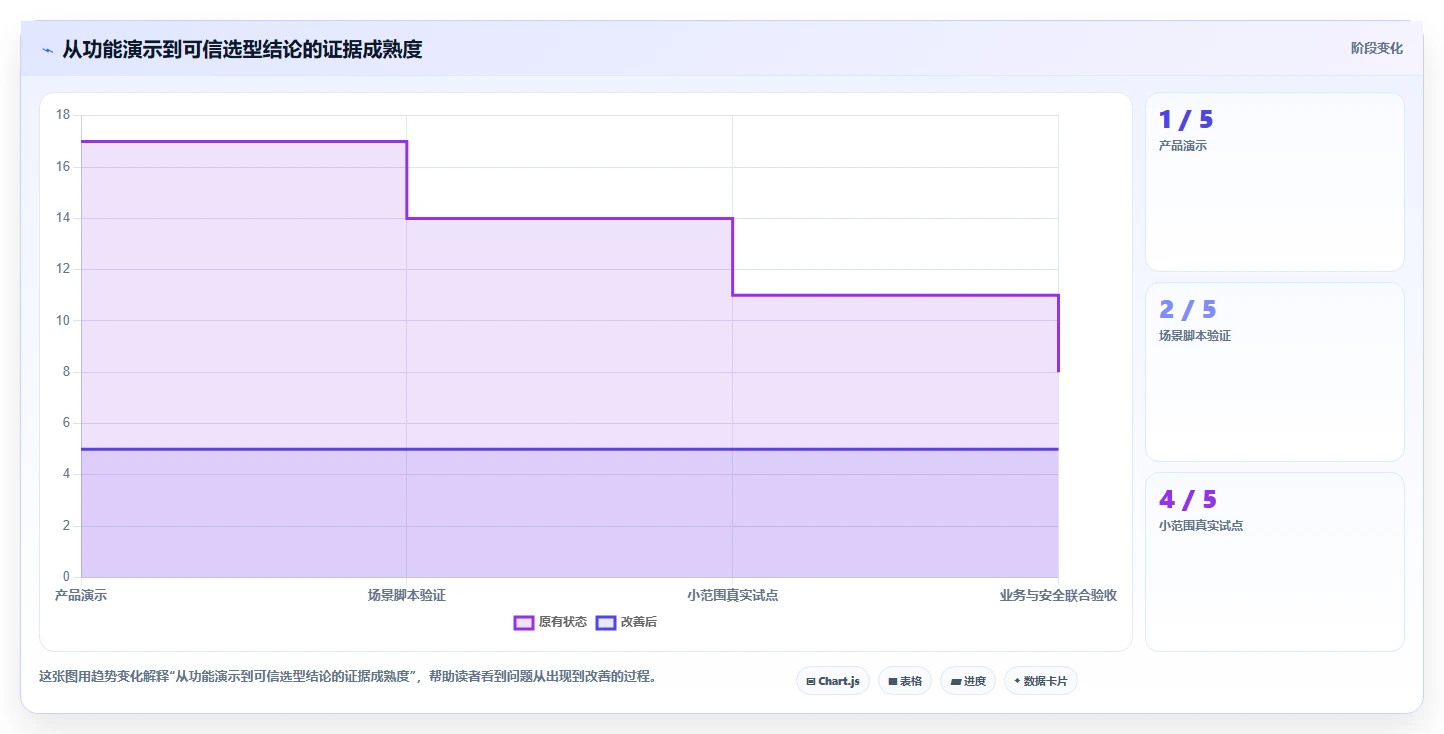The height and width of the screenshot is (734, 1444).
Task: Select the 2 / 5 value card
Action: pos(1275,372)
